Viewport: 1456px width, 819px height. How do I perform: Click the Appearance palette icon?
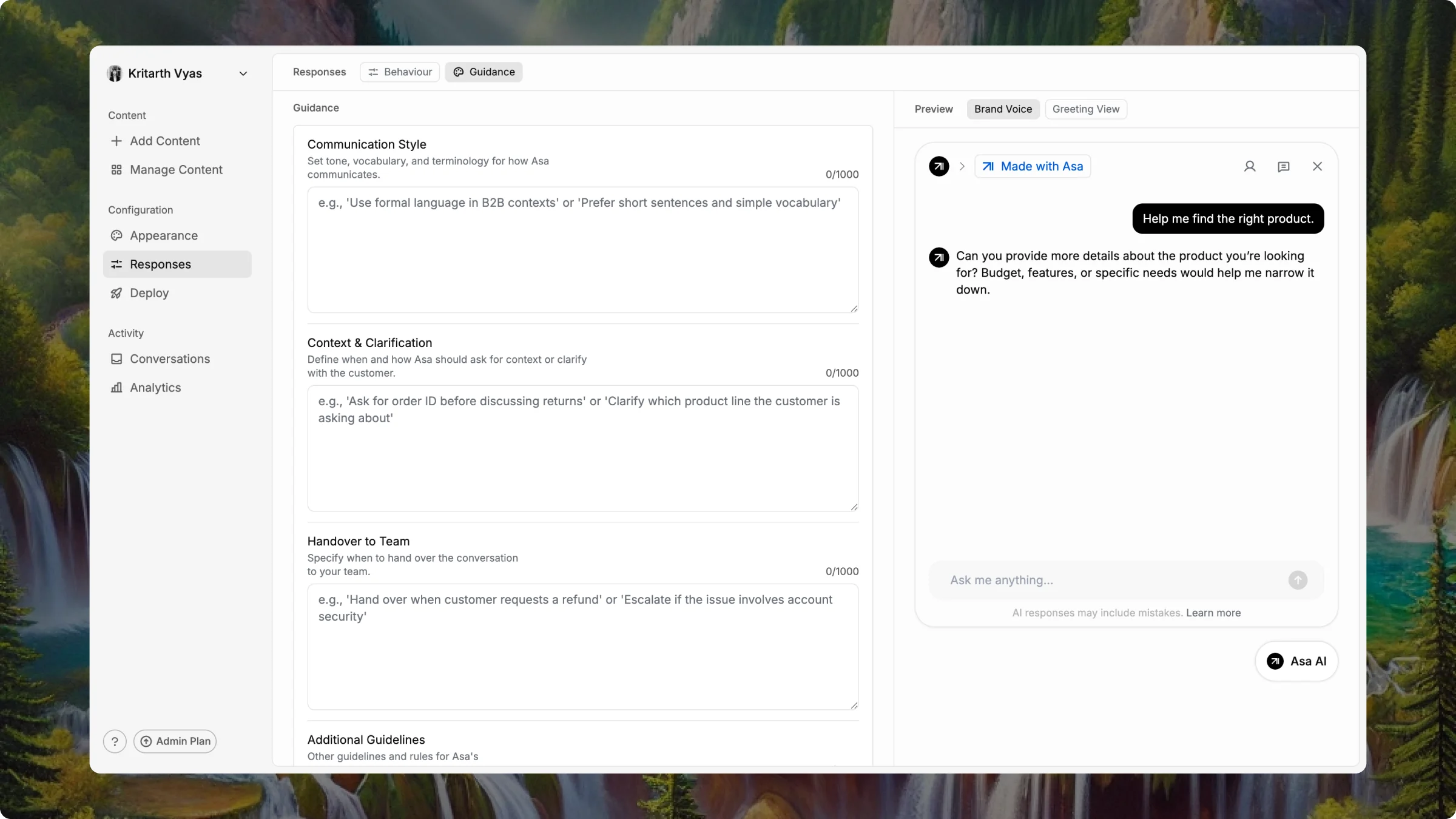(116, 235)
